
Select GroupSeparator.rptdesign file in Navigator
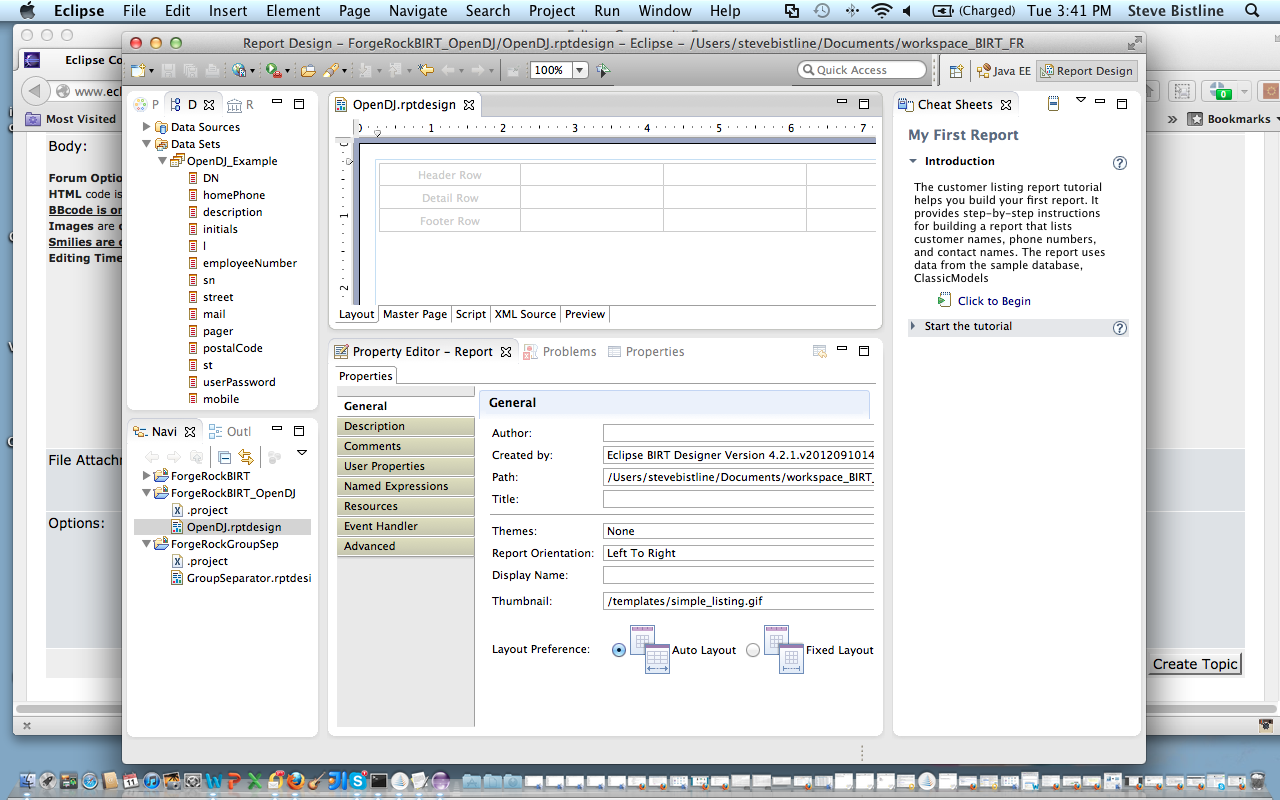pos(249,578)
